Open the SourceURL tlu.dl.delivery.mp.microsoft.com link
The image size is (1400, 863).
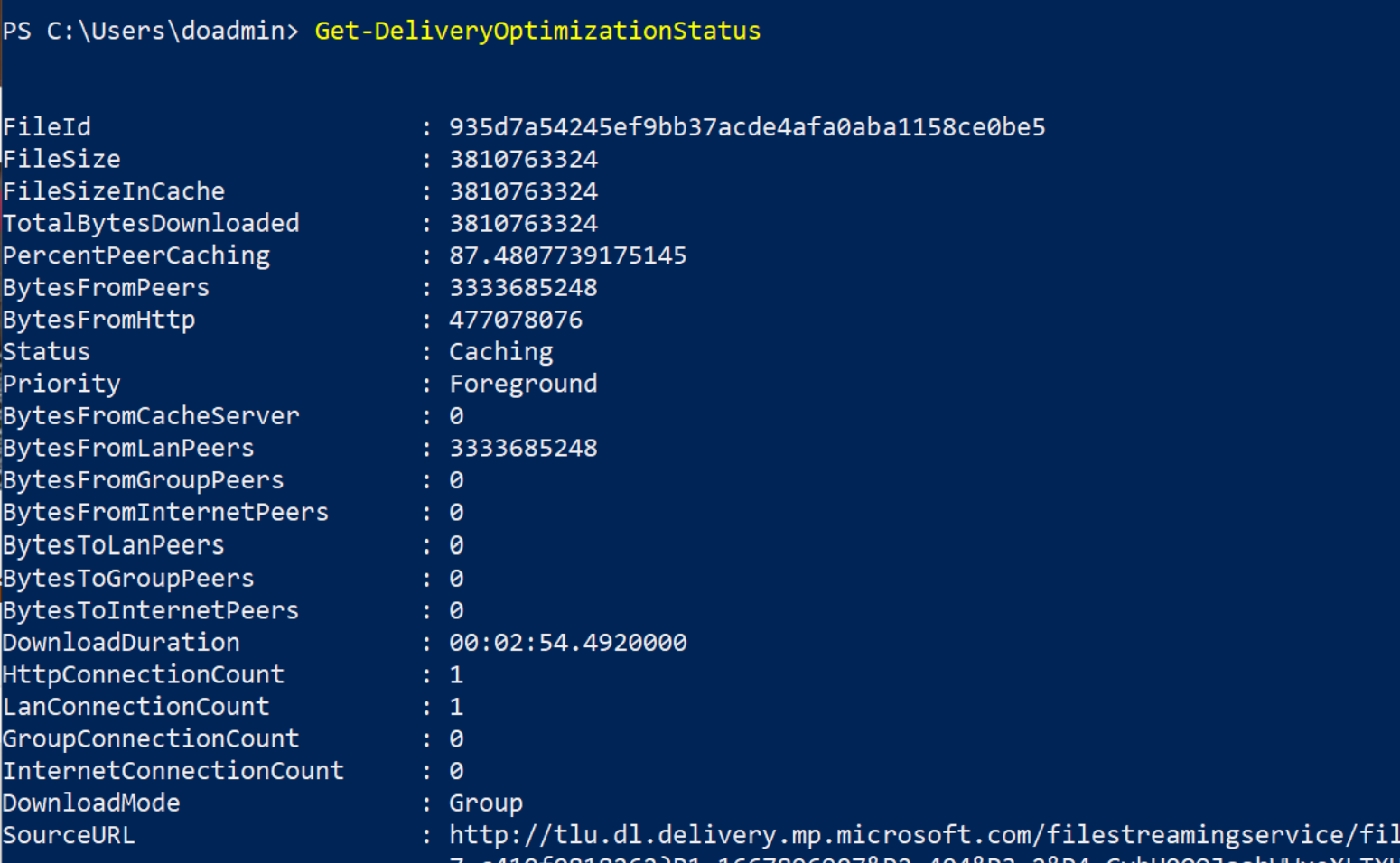(923, 835)
